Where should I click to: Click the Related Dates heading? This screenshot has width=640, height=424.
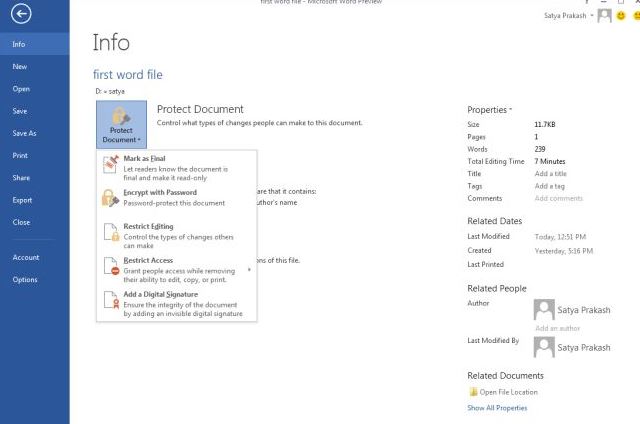pyautogui.click(x=495, y=221)
